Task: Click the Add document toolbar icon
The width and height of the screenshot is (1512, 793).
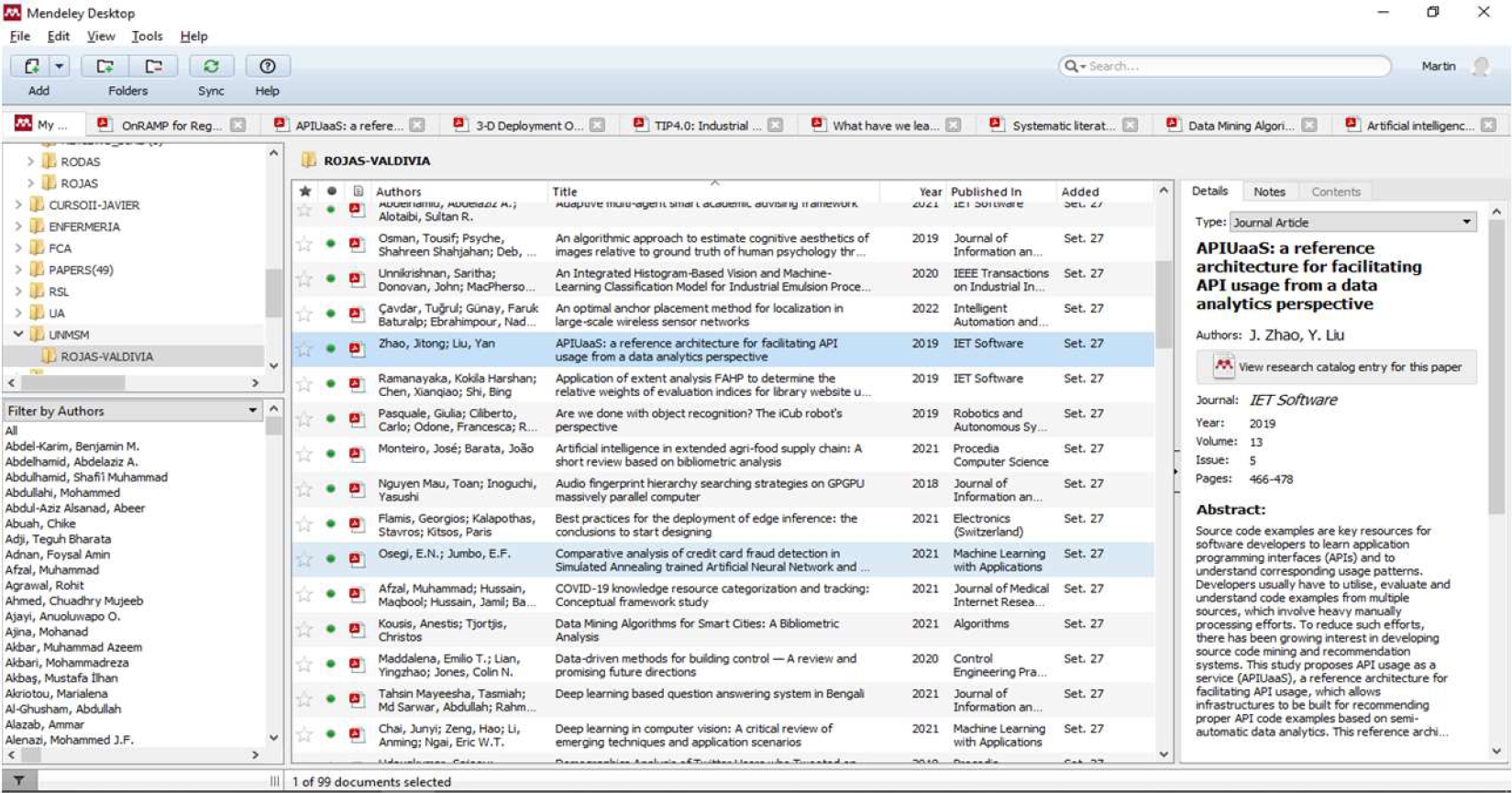Action: 32,66
